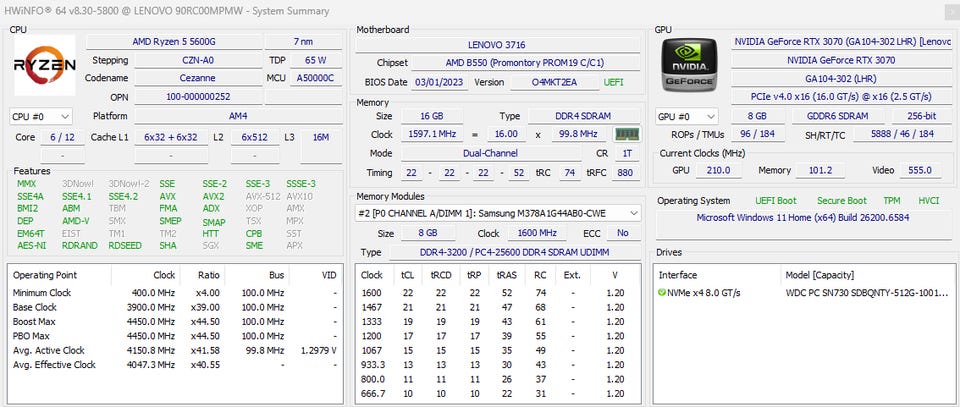Open the CPU #0 selector dropdown
Screen dimensions: 960x407
pos(41,117)
